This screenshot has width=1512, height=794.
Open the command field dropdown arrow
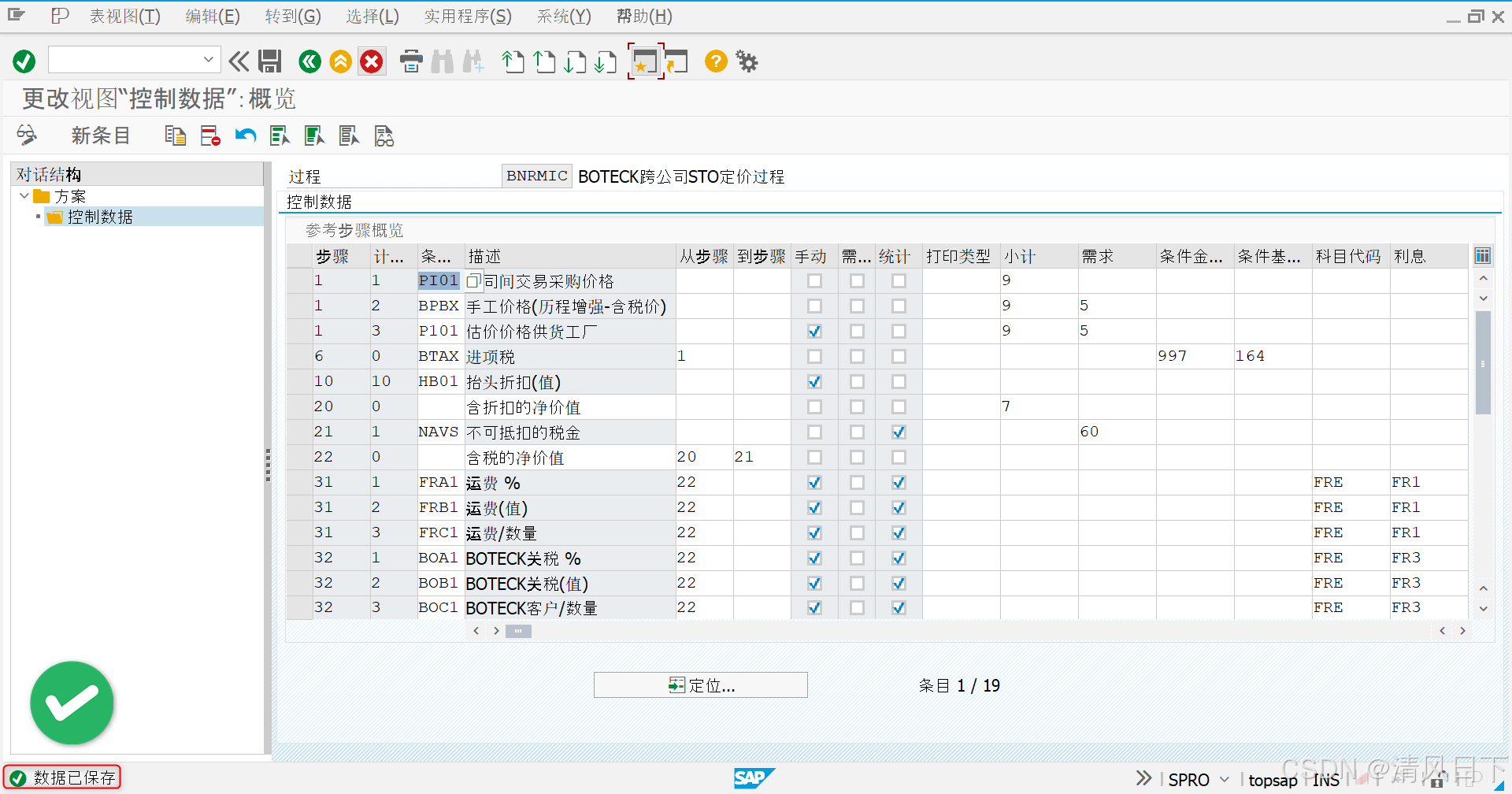pyautogui.click(x=209, y=59)
